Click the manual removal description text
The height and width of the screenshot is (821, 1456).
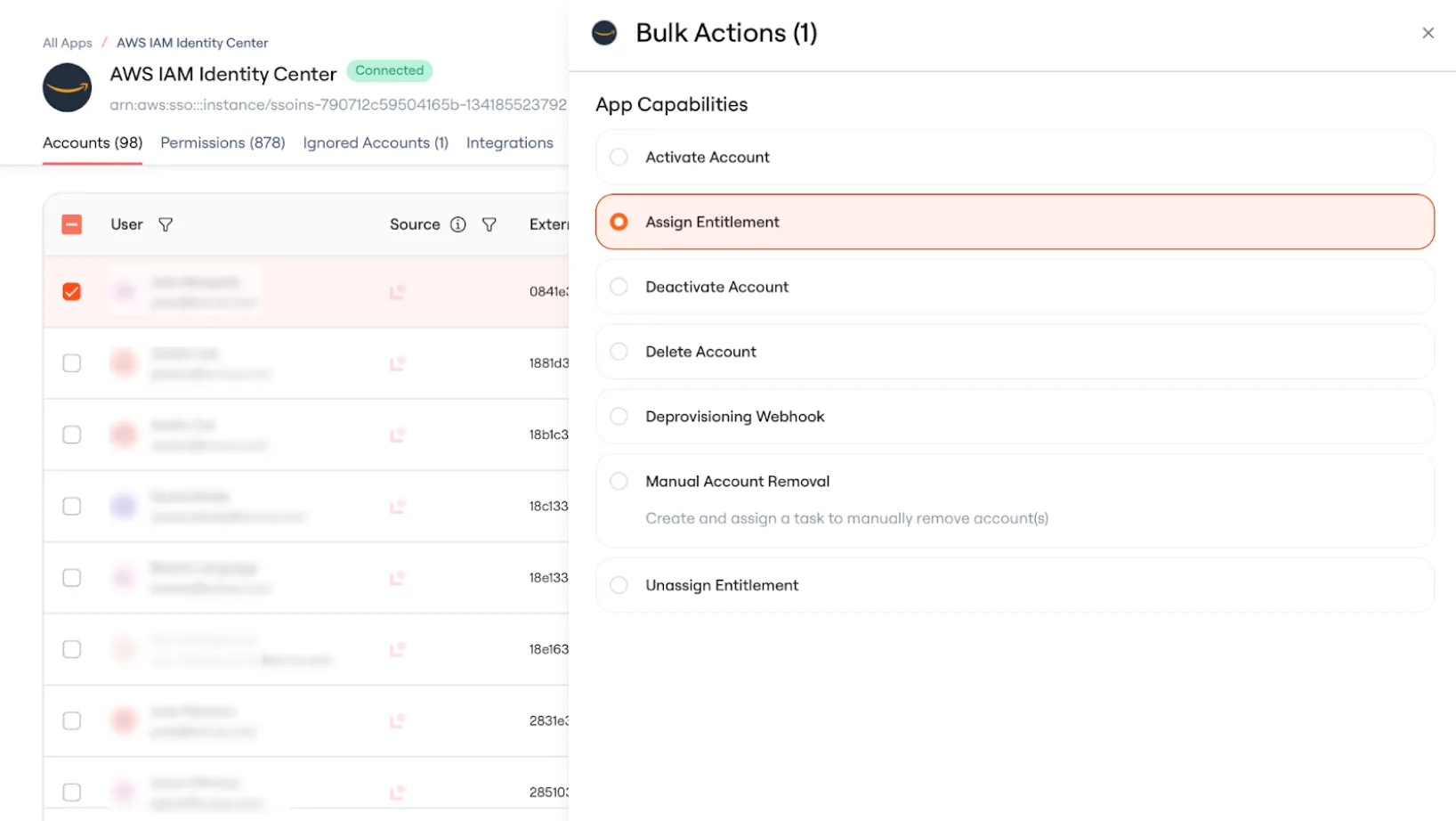point(847,518)
